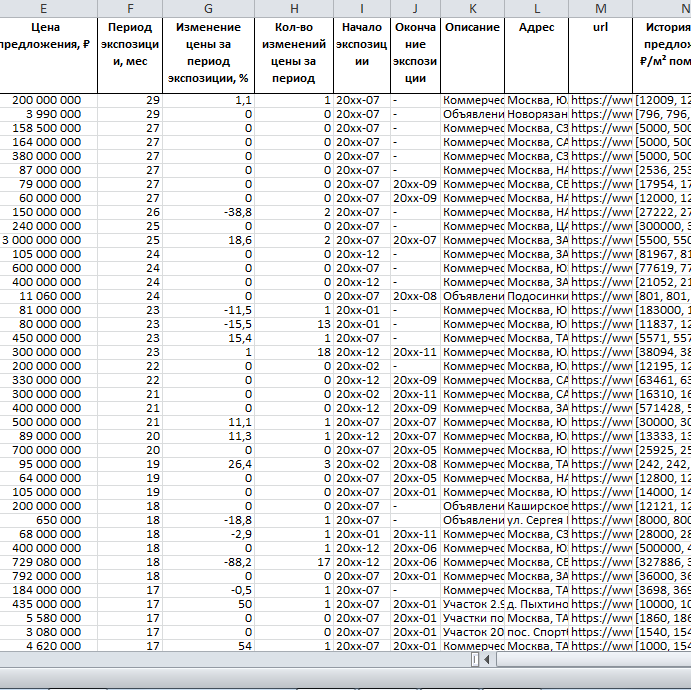Select column L header
This screenshot has width=691, height=690.
point(536,8)
